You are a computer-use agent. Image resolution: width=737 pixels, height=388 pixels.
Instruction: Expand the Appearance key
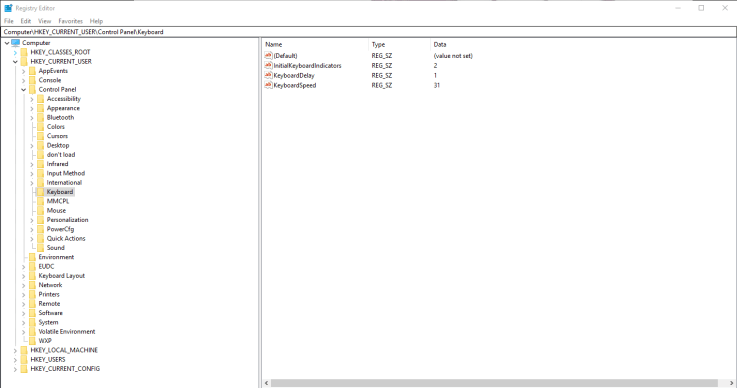click(32, 108)
